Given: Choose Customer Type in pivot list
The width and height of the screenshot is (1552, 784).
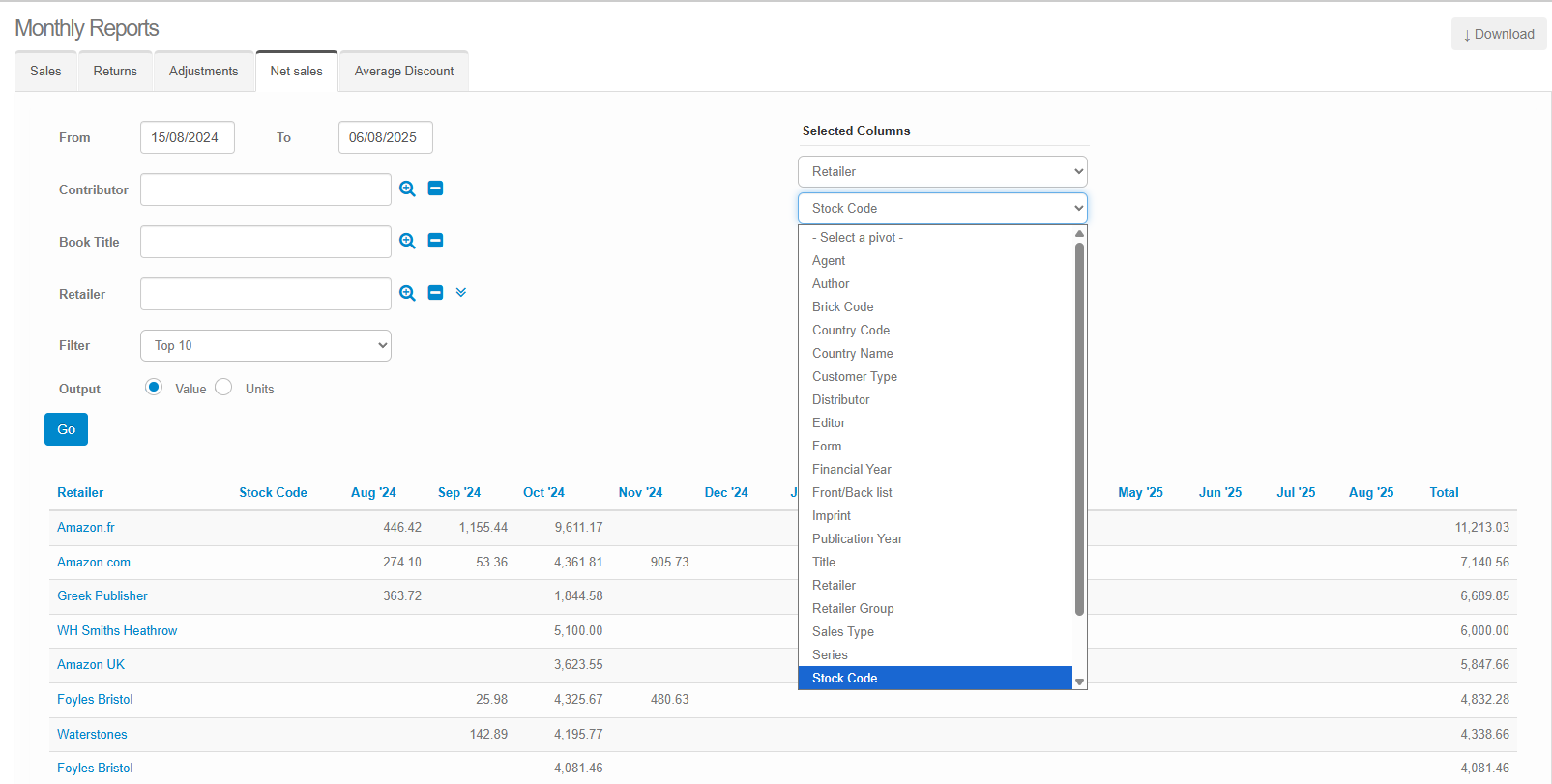Looking at the screenshot, I should click(935, 376).
